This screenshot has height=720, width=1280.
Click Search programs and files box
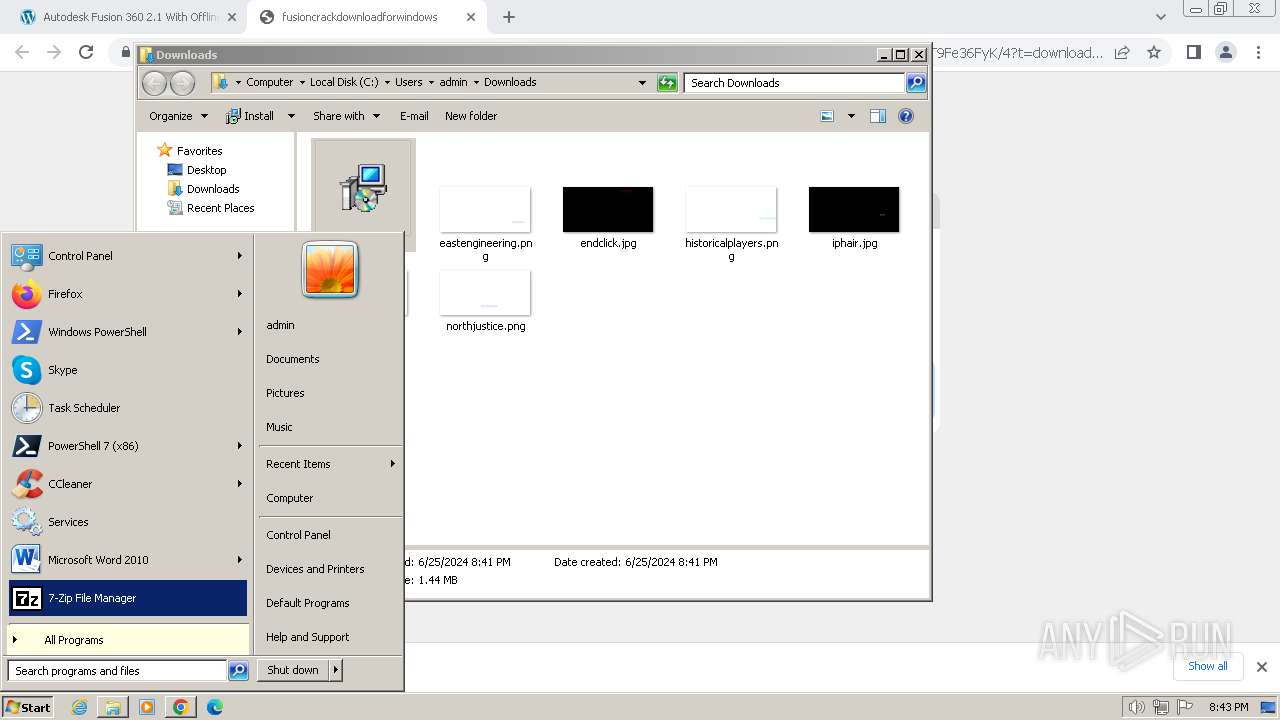[117, 671]
